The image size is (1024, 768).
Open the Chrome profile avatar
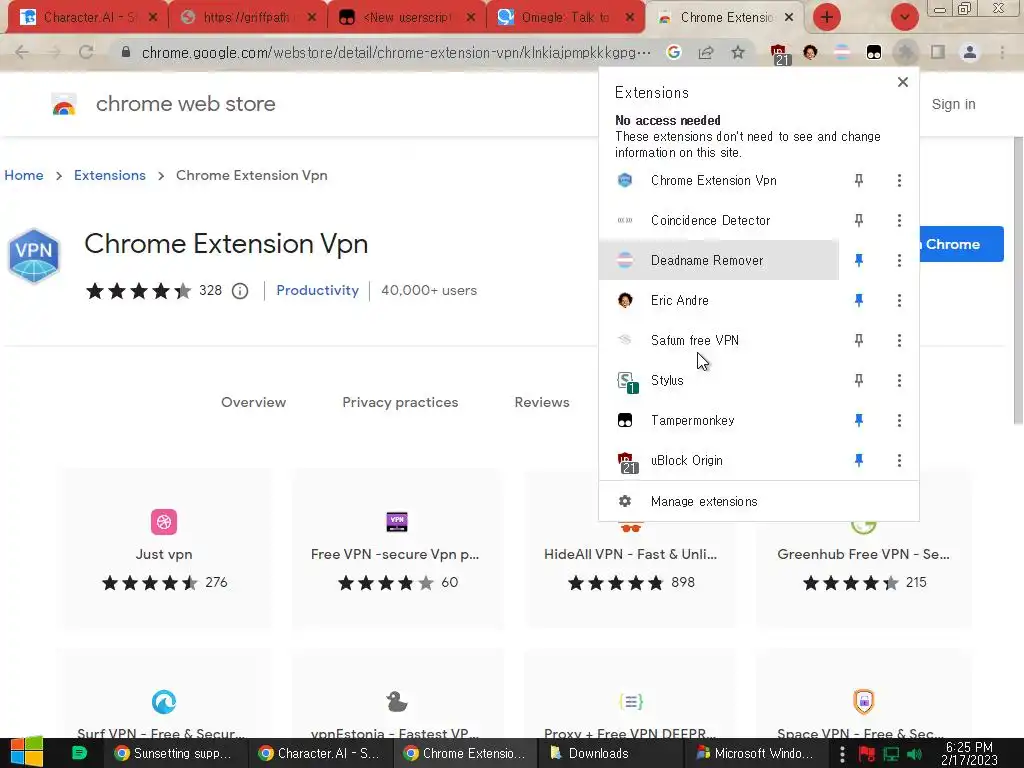970,52
